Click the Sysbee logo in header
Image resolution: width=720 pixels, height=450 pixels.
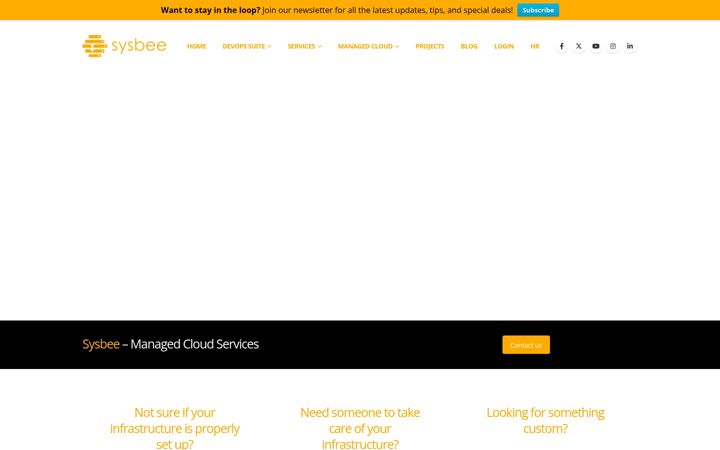(x=124, y=46)
